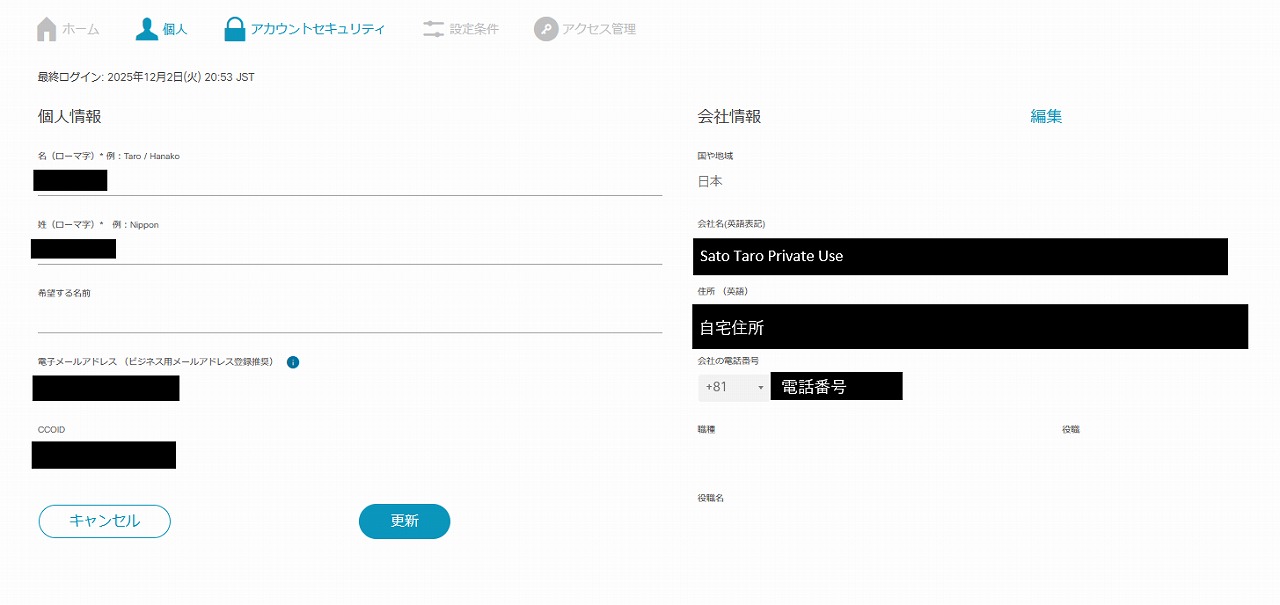Click the padlock icon for account security
The image size is (1280, 605).
(x=235, y=29)
